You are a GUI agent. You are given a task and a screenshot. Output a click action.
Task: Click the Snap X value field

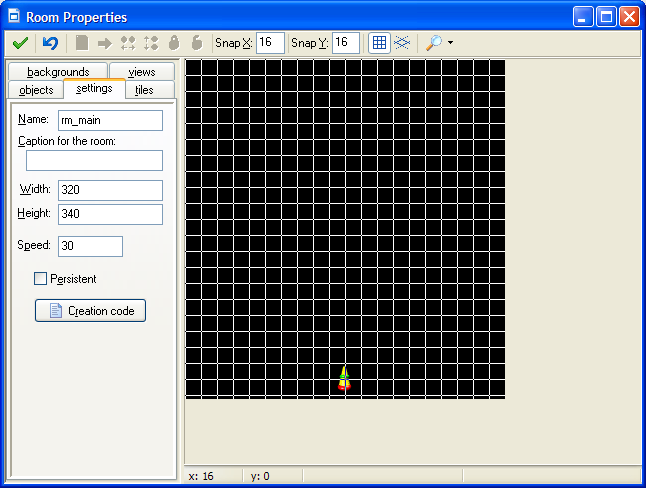[x=270, y=43]
